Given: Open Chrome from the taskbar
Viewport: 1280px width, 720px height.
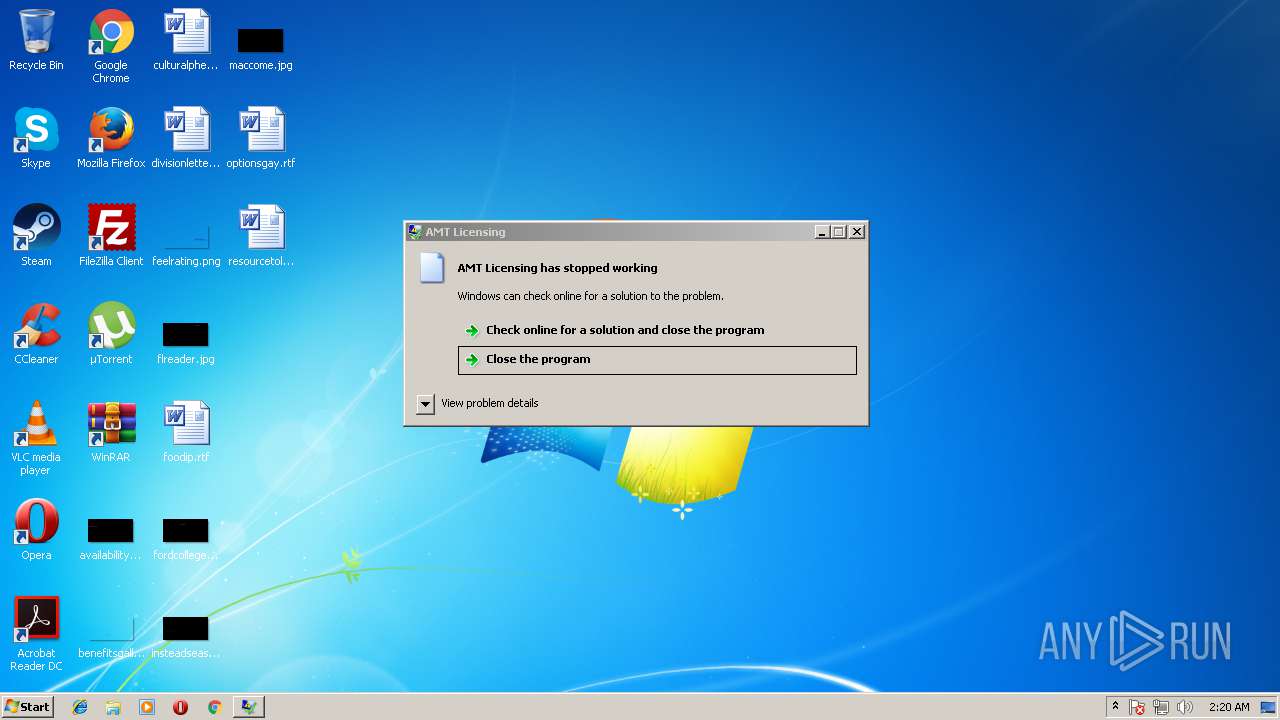Looking at the screenshot, I should tap(214, 707).
